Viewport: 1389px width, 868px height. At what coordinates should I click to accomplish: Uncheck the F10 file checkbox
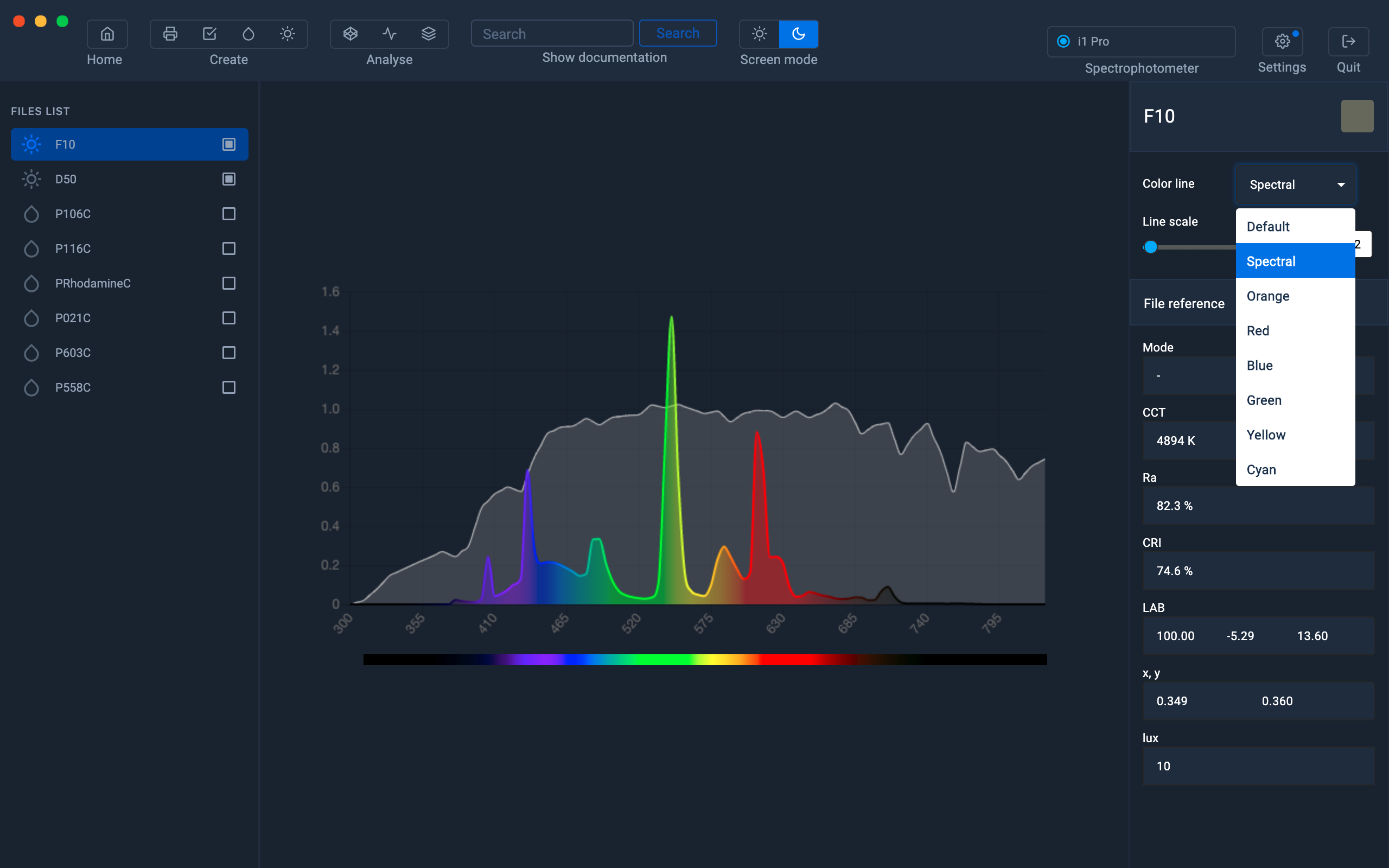pos(229,144)
